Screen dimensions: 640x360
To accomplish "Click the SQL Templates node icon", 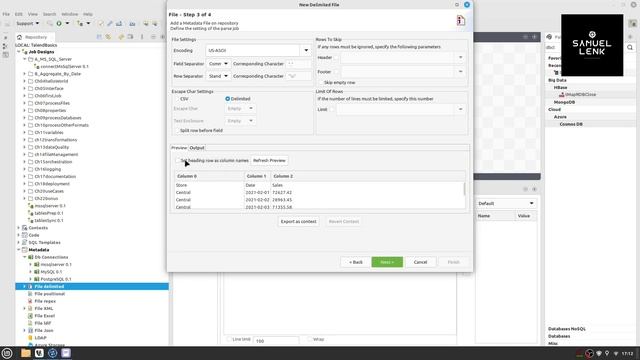I will (x=24, y=242).
